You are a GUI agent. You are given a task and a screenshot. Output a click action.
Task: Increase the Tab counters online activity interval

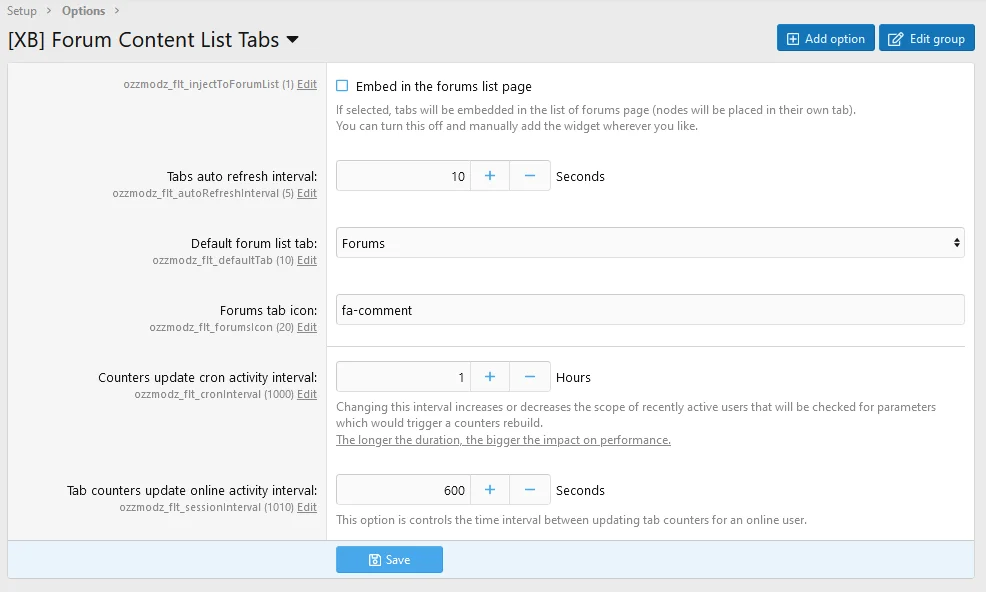pos(490,490)
